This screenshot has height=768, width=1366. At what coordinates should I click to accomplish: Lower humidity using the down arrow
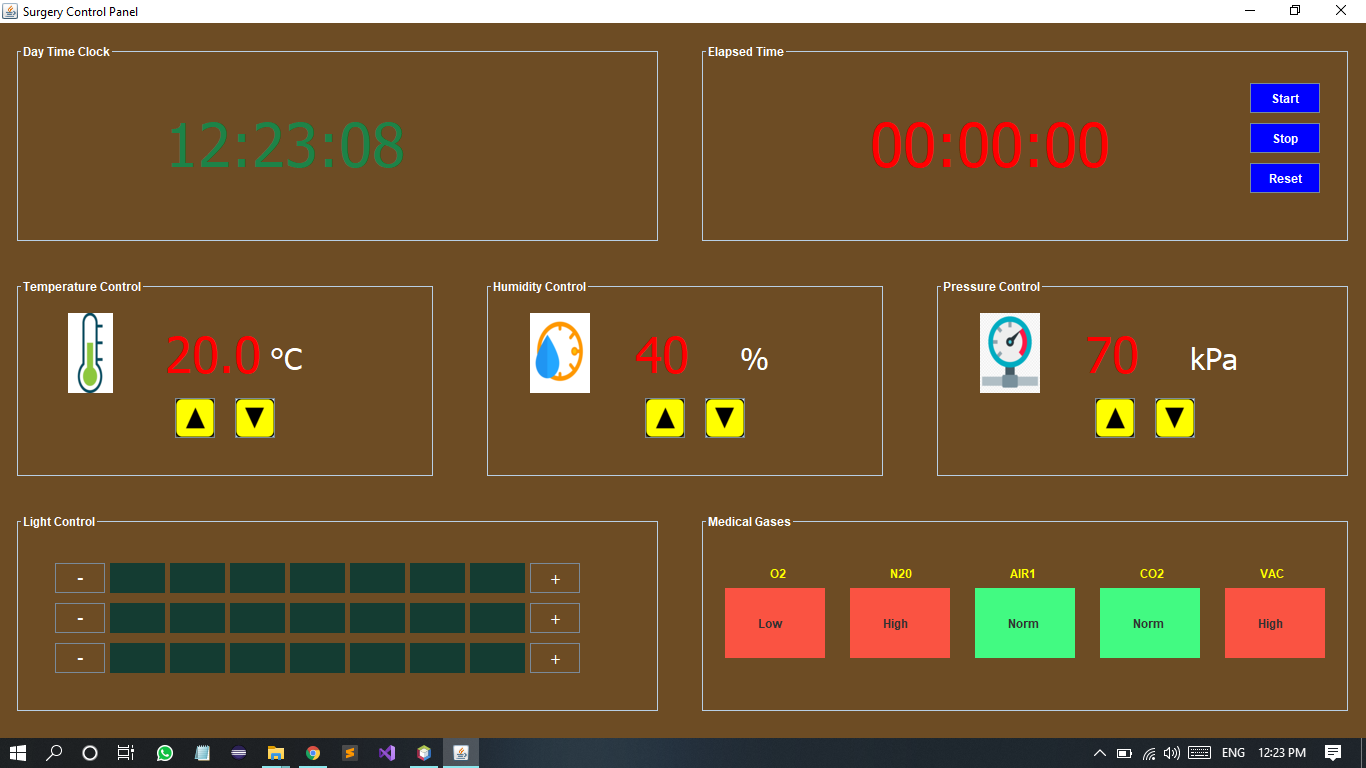pos(725,418)
